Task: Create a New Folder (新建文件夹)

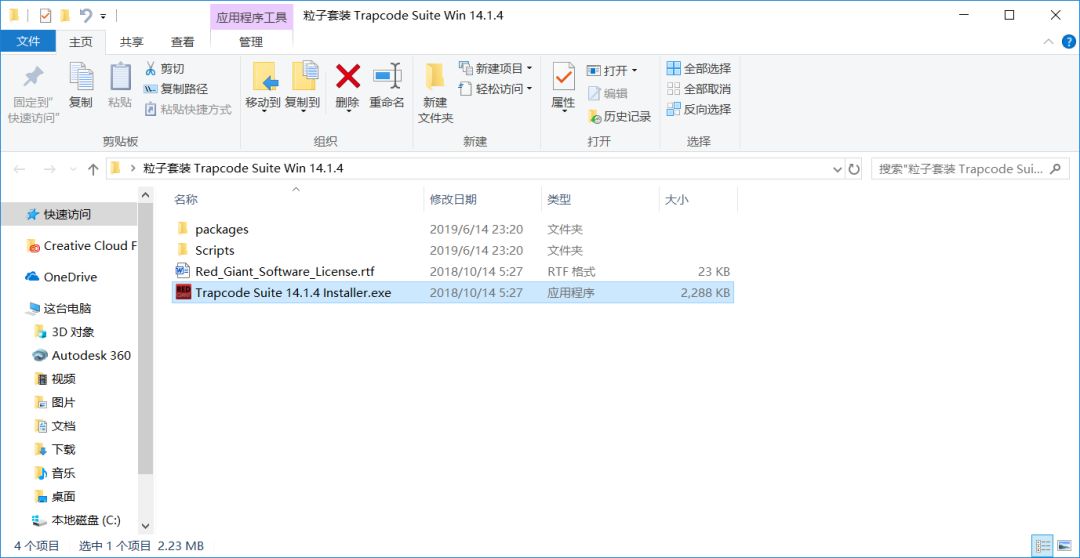Action: (x=435, y=94)
